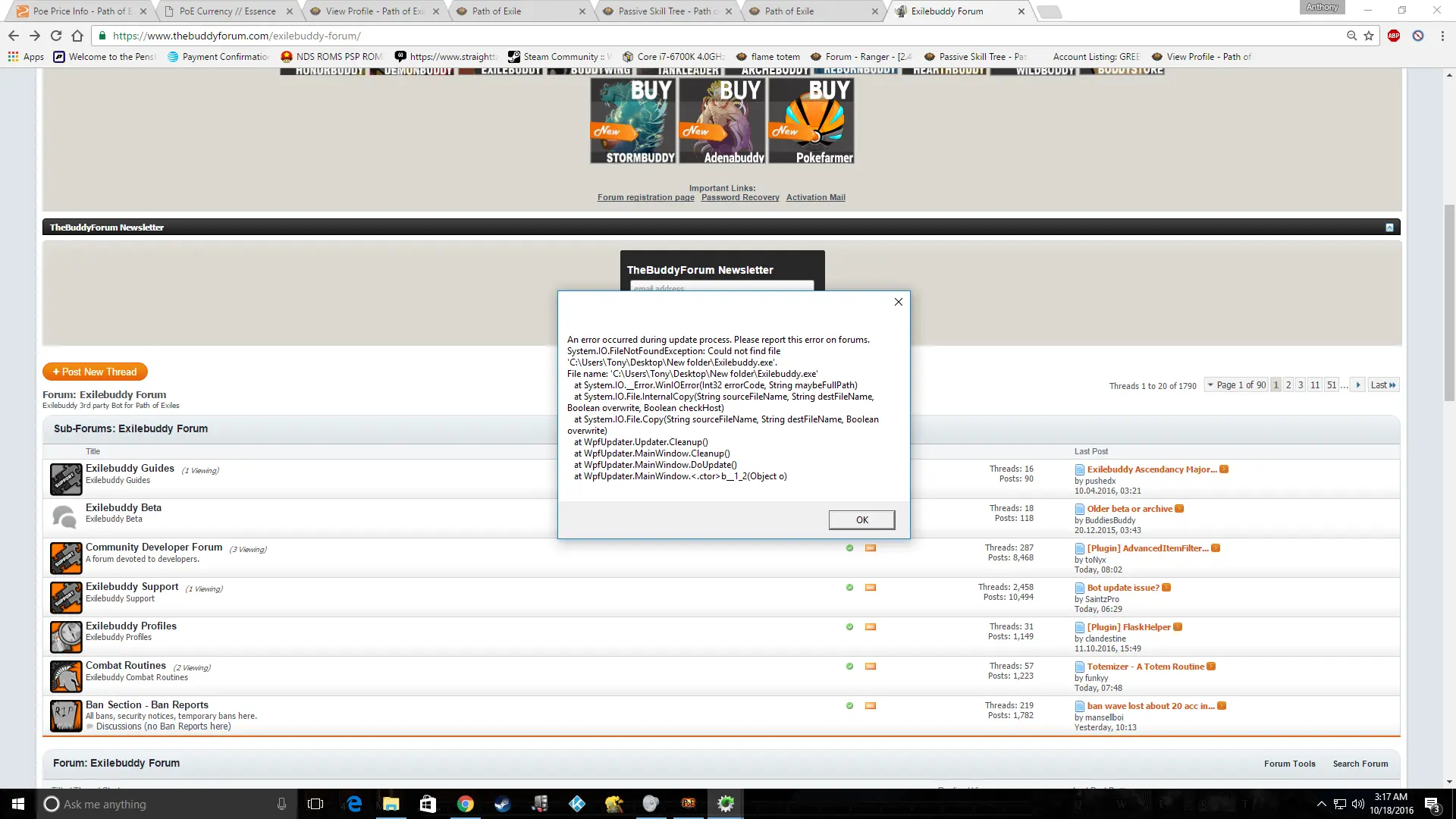Open the Password Recovery link
Viewport: 1456px width, 819px height.
740,197
